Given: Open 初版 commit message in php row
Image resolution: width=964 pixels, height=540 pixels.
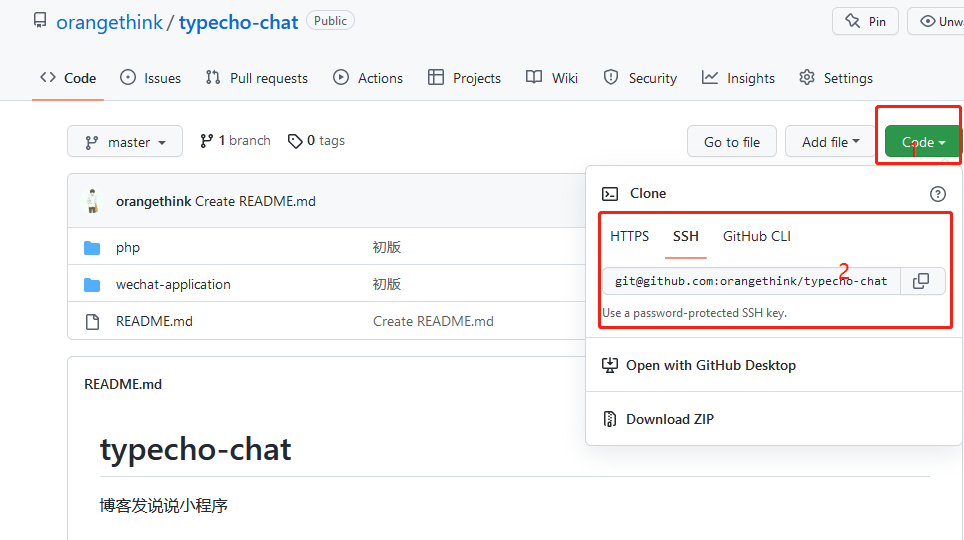Looking at the screenshot, I should coord(387,247).
